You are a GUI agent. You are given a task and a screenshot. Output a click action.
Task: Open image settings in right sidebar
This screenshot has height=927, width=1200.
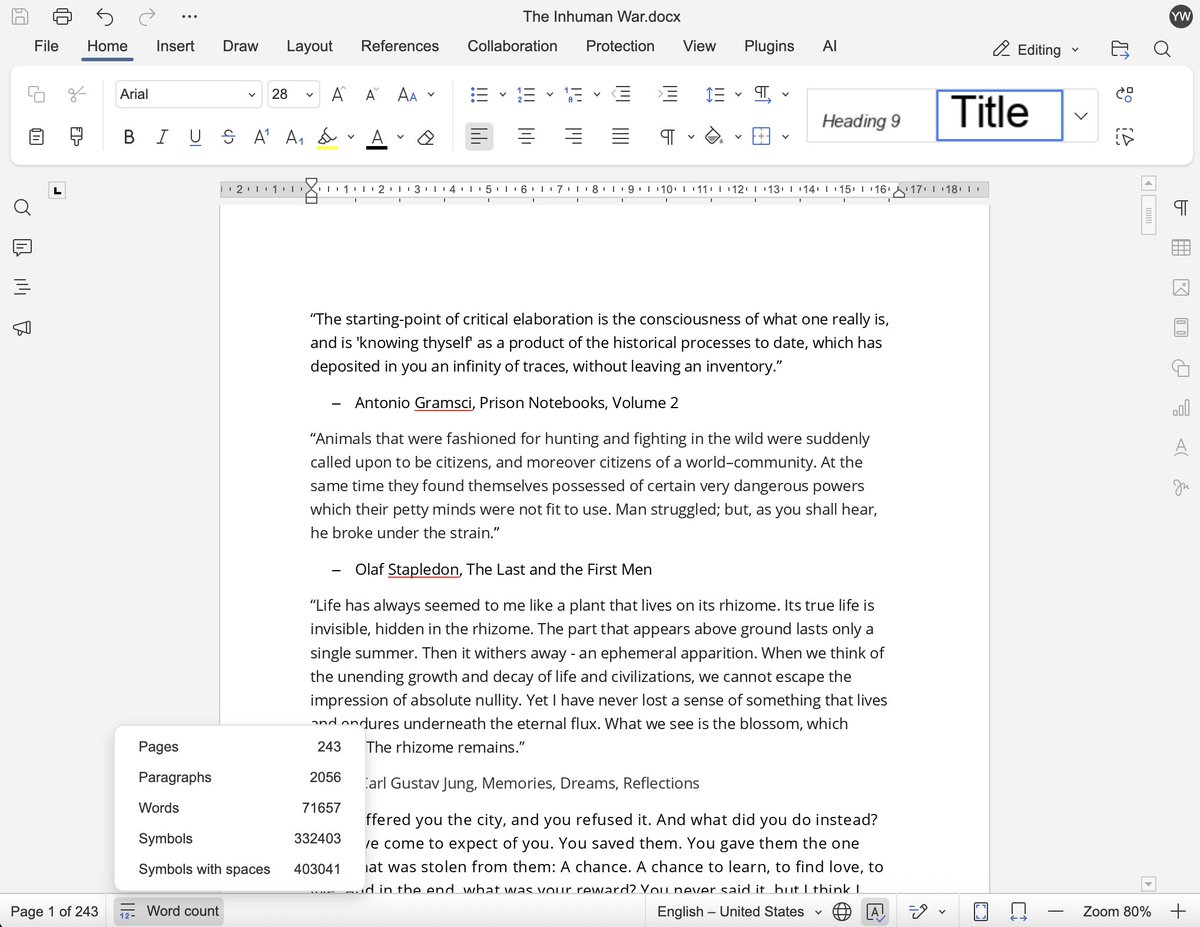1181,287
